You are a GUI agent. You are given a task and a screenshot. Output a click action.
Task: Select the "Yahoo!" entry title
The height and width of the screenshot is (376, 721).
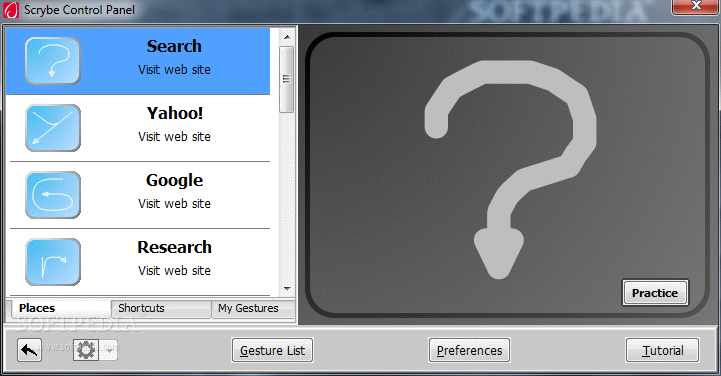[175, 113]
